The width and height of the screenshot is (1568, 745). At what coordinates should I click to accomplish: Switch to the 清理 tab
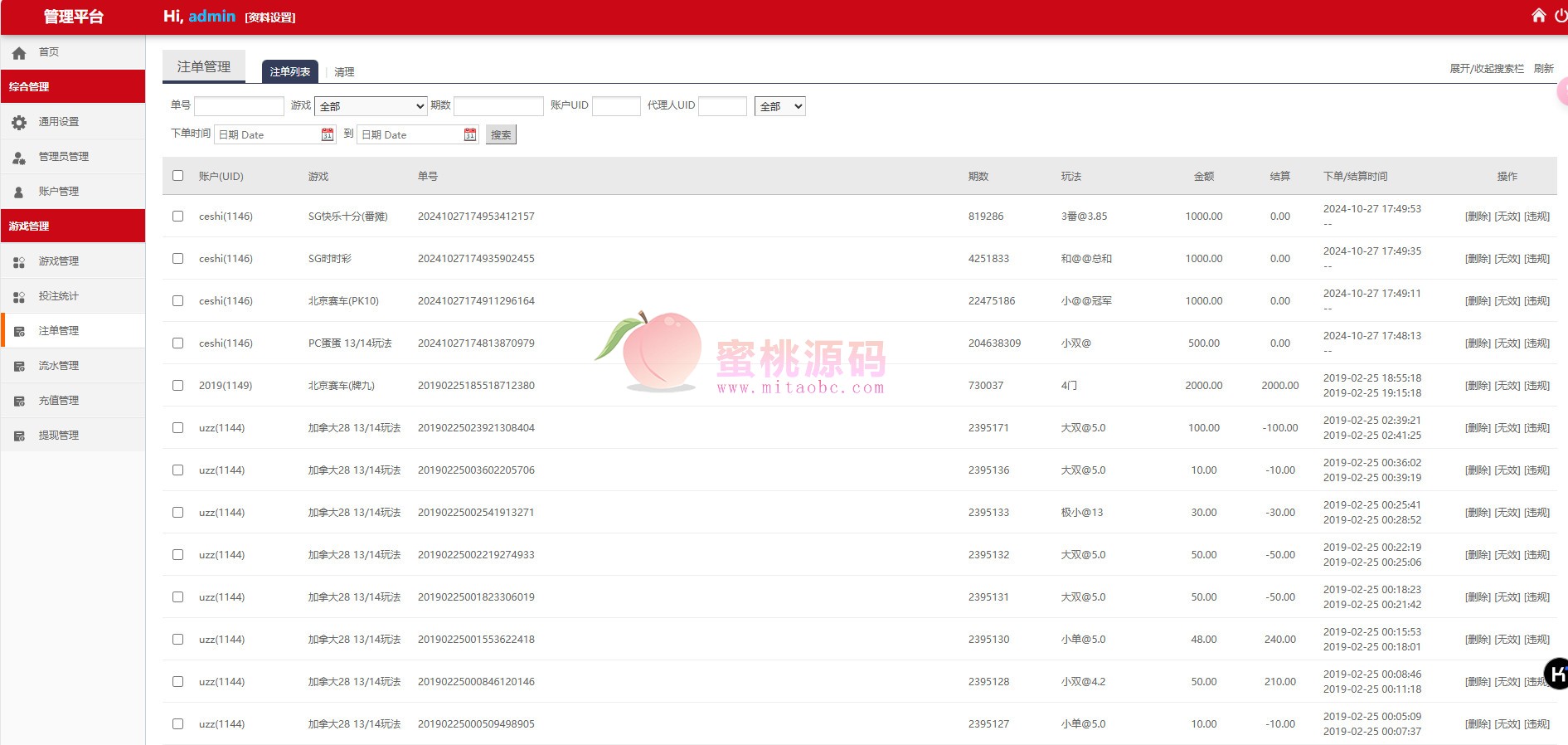click(x=344, y=72)
